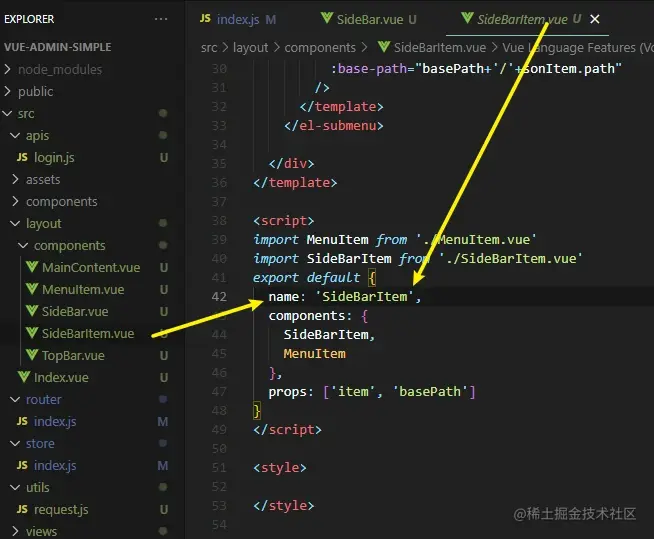Open login.js in the explorer
The height and width of the screenshot is (539, 654).
54,158
